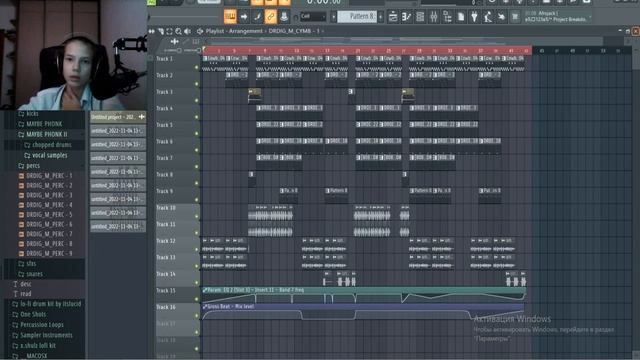The height and width of the screenshot is (360, 640).
Task: Add new item with plus on Untitled project
Action: click(142, 117)
